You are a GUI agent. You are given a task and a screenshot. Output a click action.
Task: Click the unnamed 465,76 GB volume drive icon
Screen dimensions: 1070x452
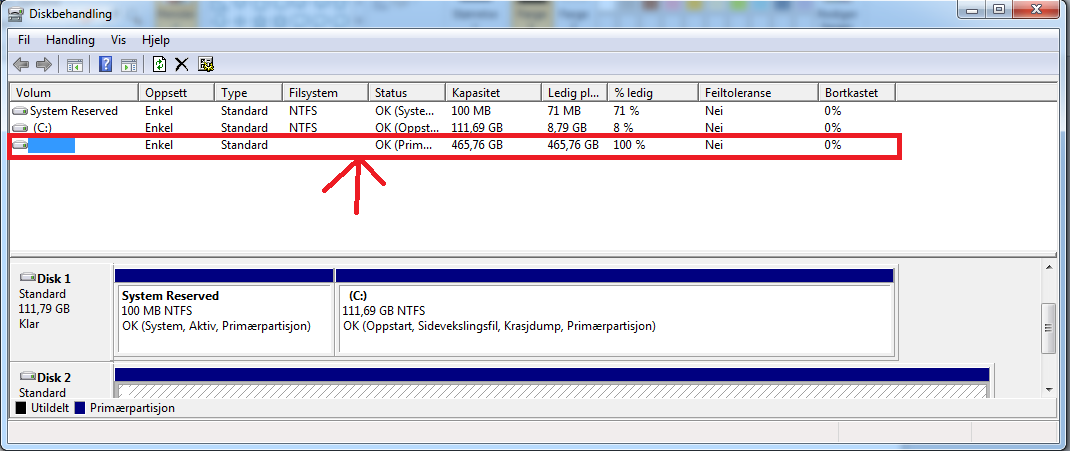pyautogui.click(x=20, y=145)
